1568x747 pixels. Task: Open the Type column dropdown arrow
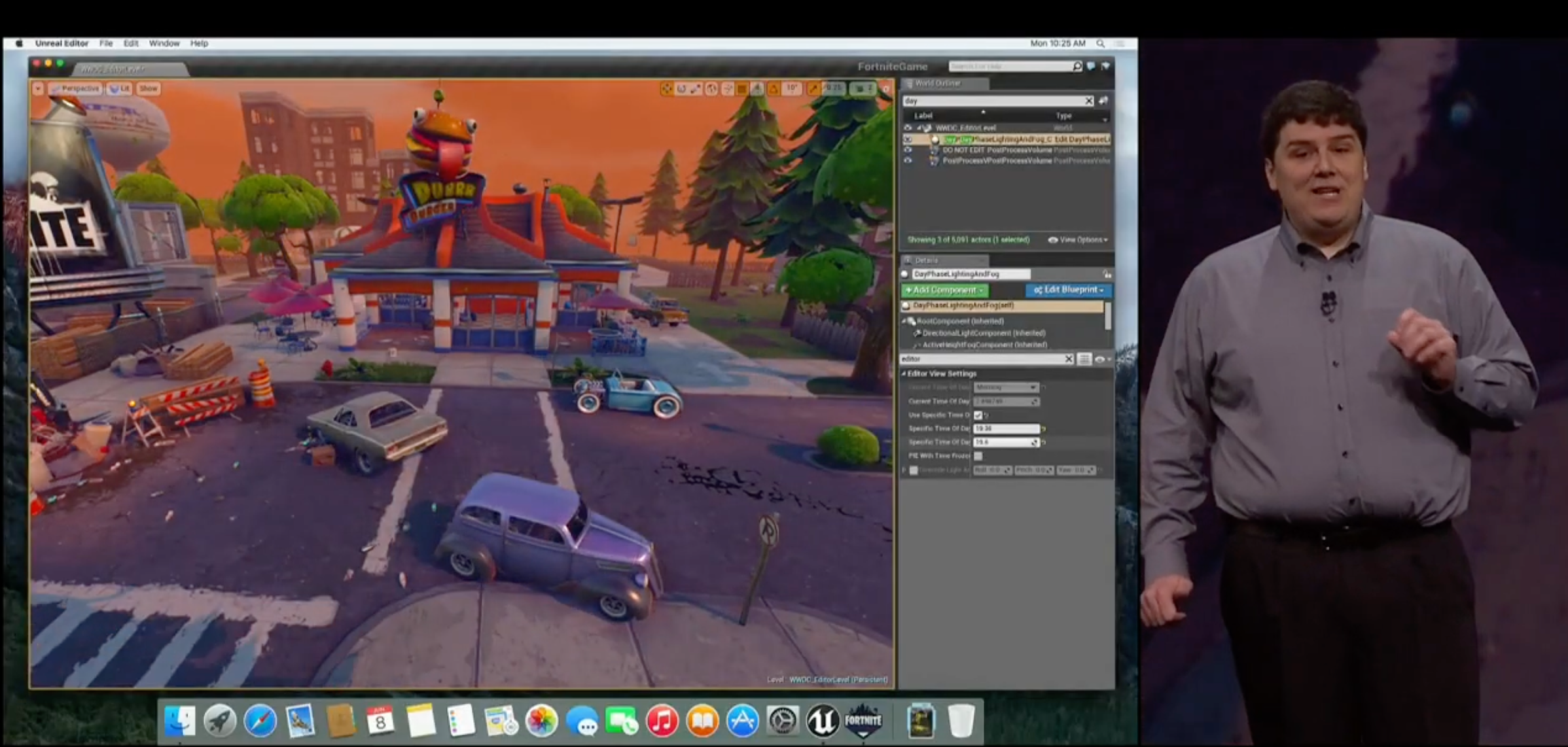(1105, 120)
